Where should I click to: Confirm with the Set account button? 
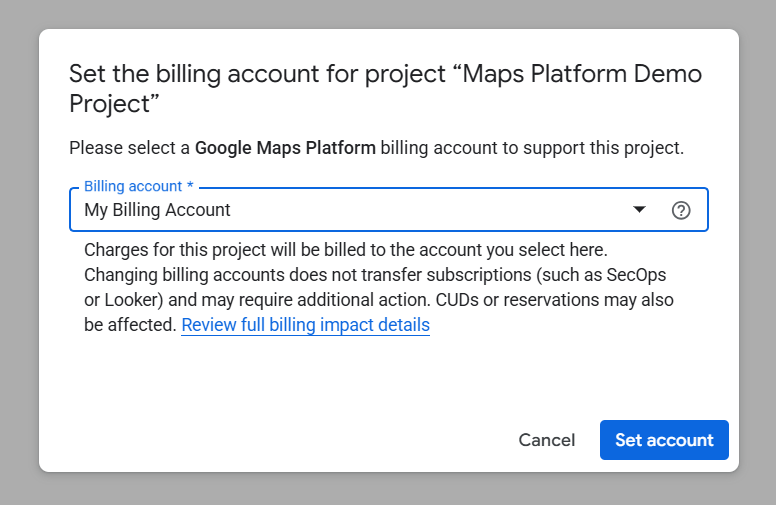pos(664,440)
